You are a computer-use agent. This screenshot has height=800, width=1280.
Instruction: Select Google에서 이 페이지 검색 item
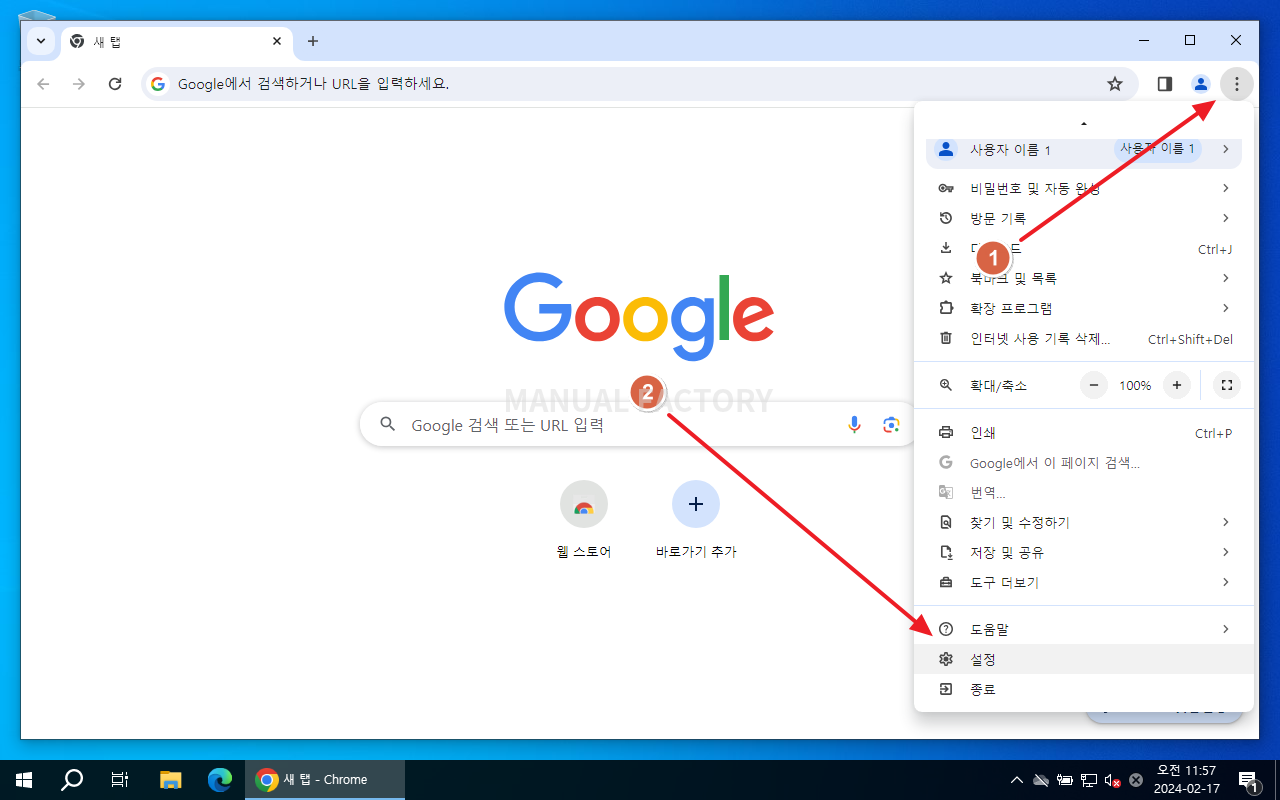point(1084,463)
